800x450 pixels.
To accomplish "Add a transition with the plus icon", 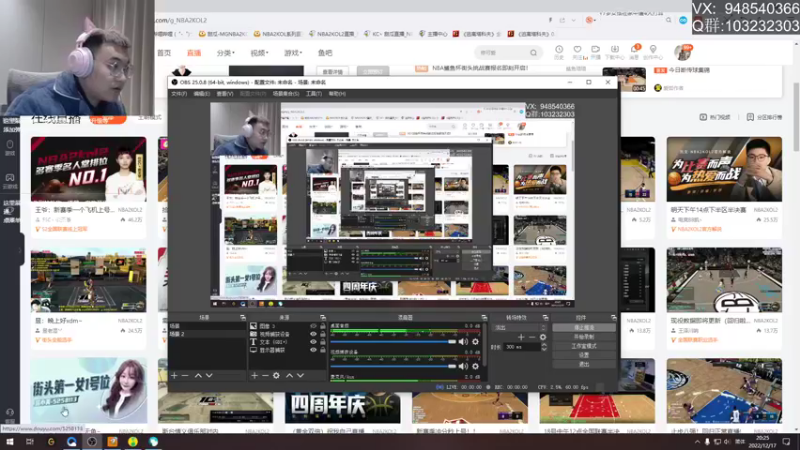I will tap(521, 337).
